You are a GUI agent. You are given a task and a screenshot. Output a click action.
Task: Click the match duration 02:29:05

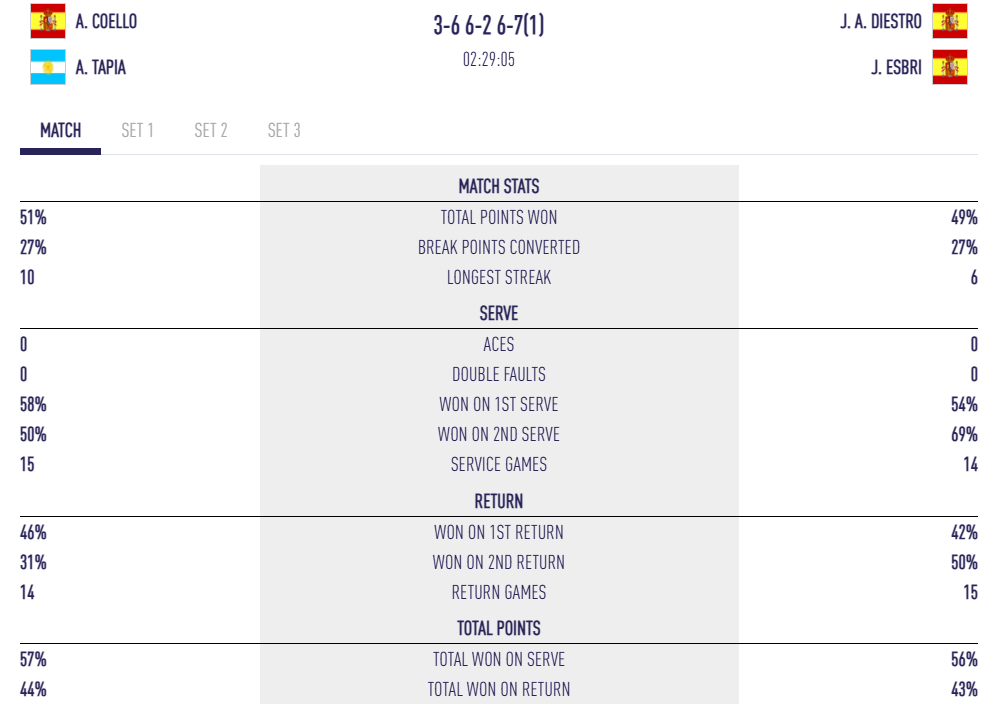489,59
